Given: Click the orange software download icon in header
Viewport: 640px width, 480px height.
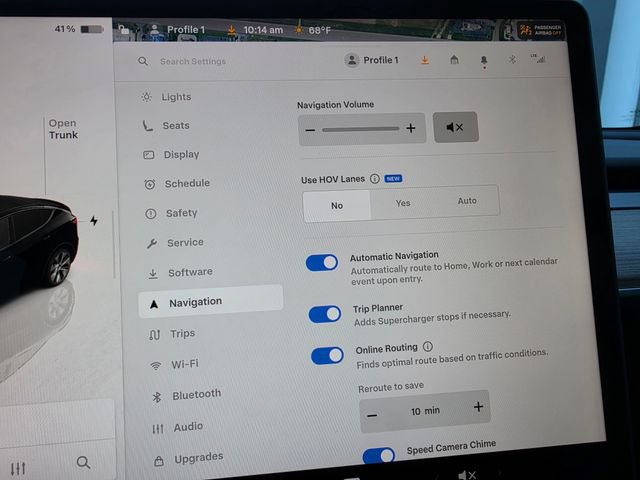Looking at the screenshot, I should 425,60.
